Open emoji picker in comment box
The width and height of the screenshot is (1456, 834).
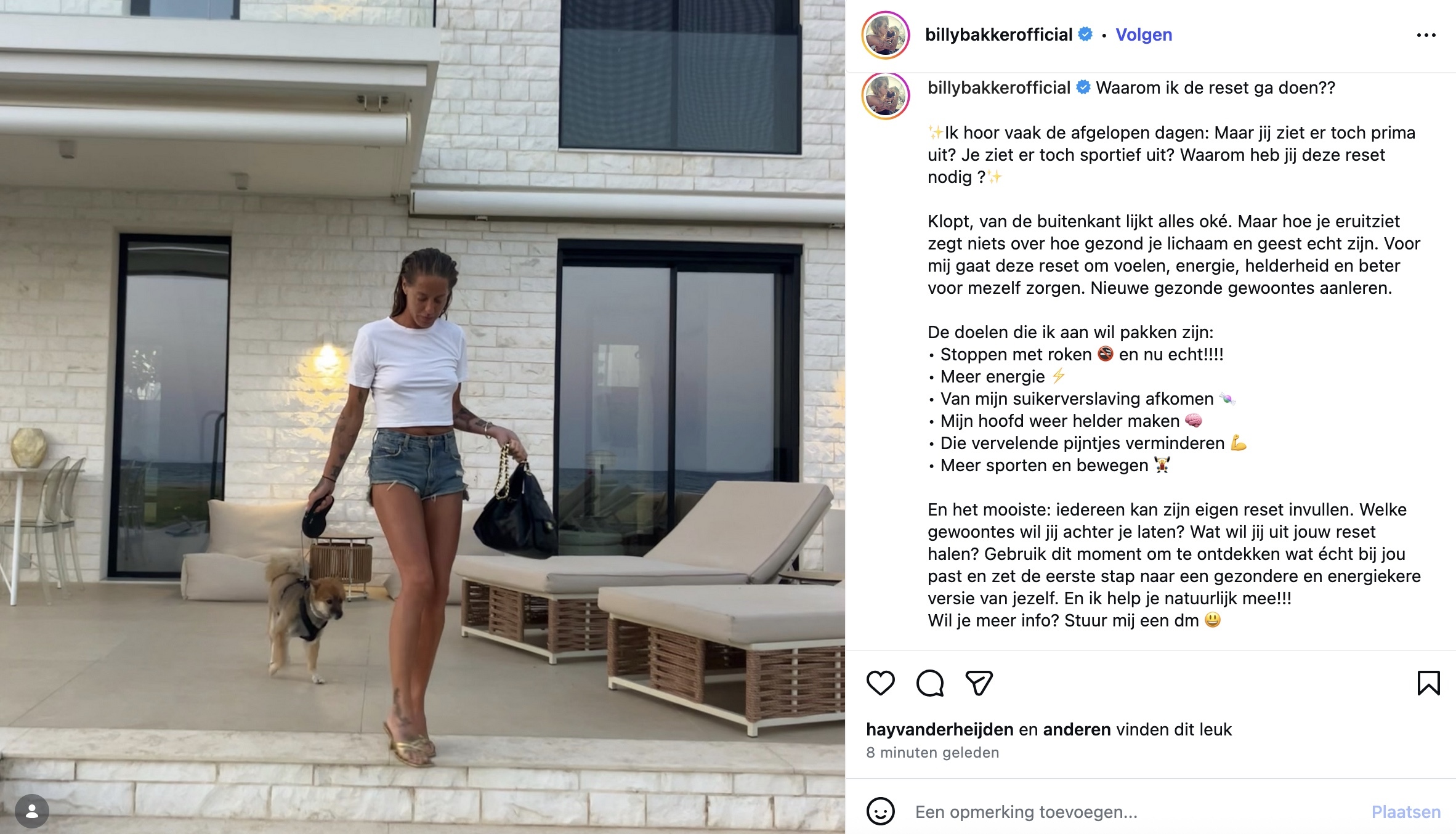pyautogui.click(x=880, y=811)
